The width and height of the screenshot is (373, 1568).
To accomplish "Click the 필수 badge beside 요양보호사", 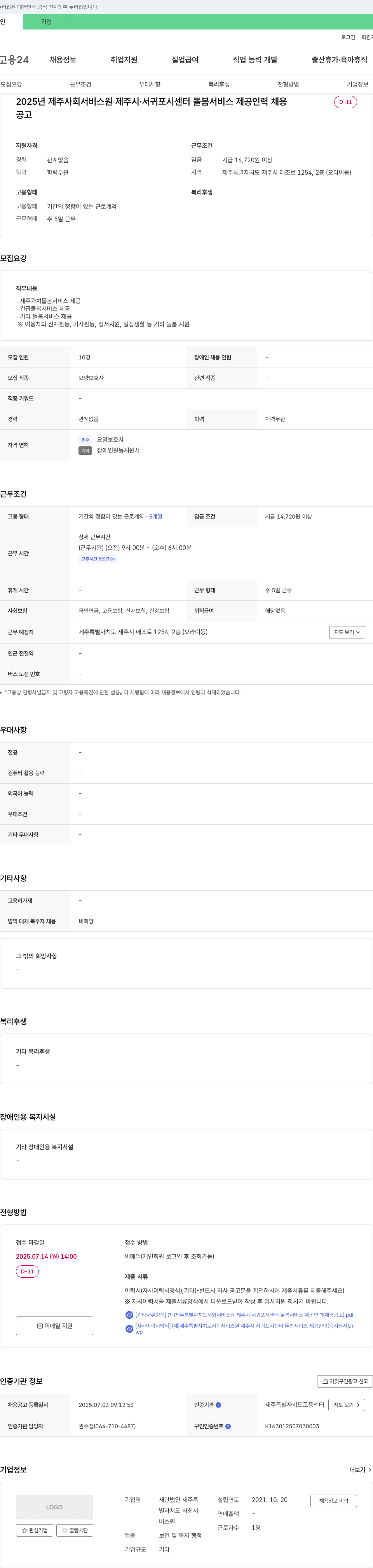I will 85,440.
